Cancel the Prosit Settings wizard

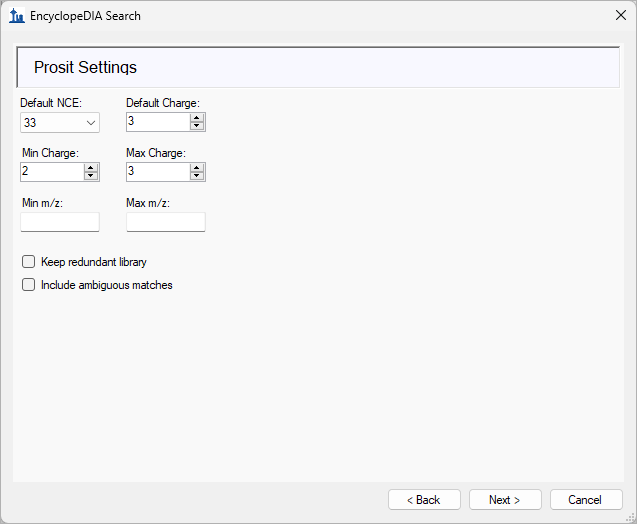[585, 500]
